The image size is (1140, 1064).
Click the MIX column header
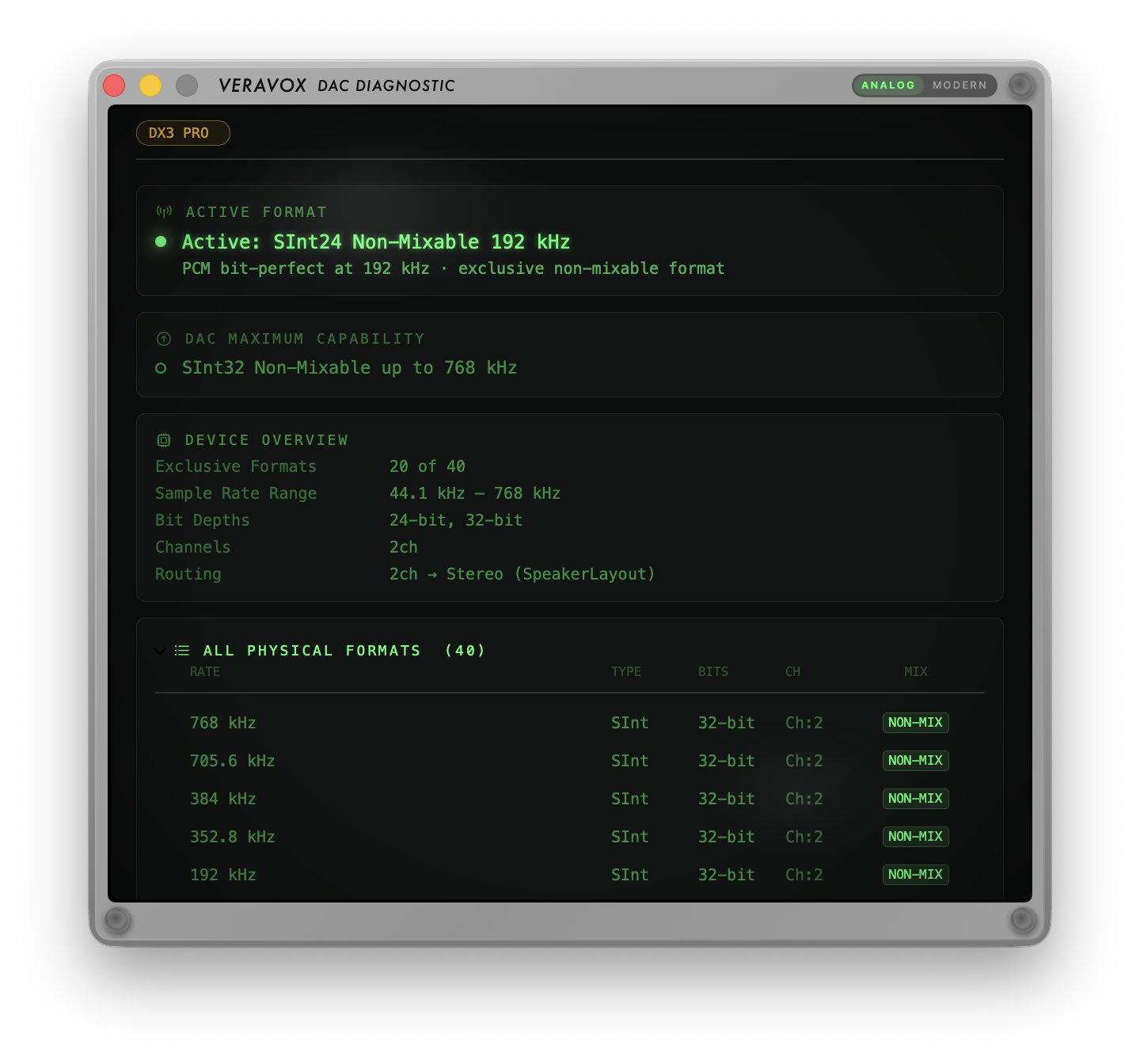point(916,671)
